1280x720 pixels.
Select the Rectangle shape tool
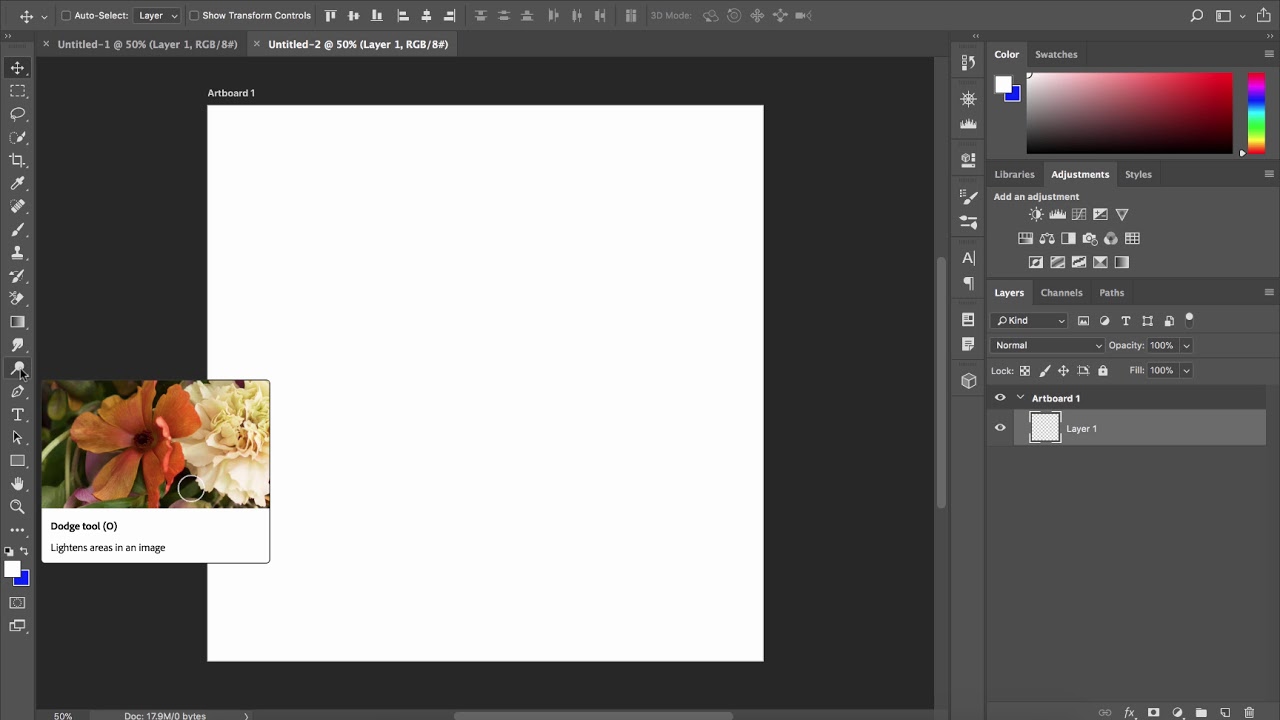(18, 461)
